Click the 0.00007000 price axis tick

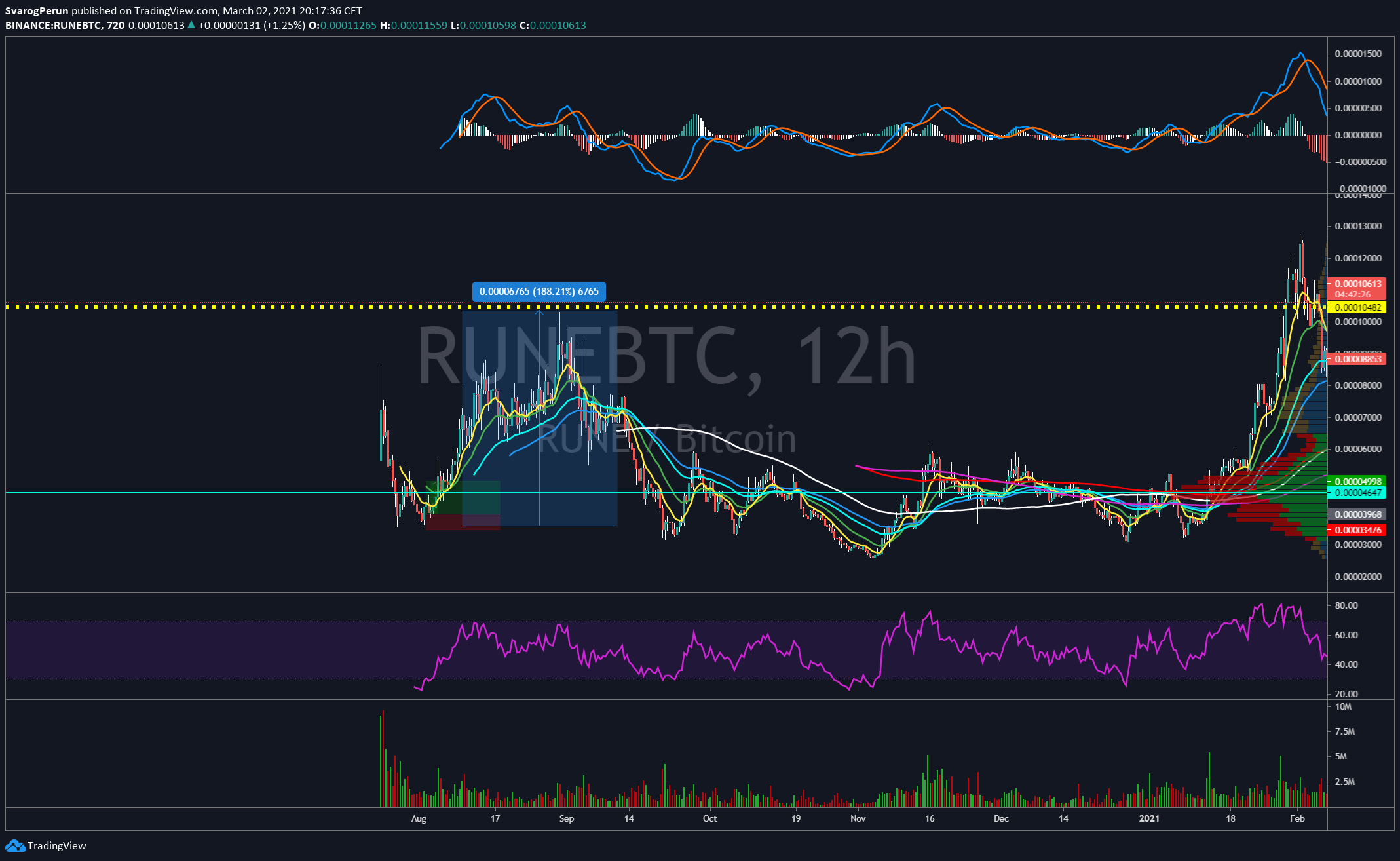(1358, 417)
